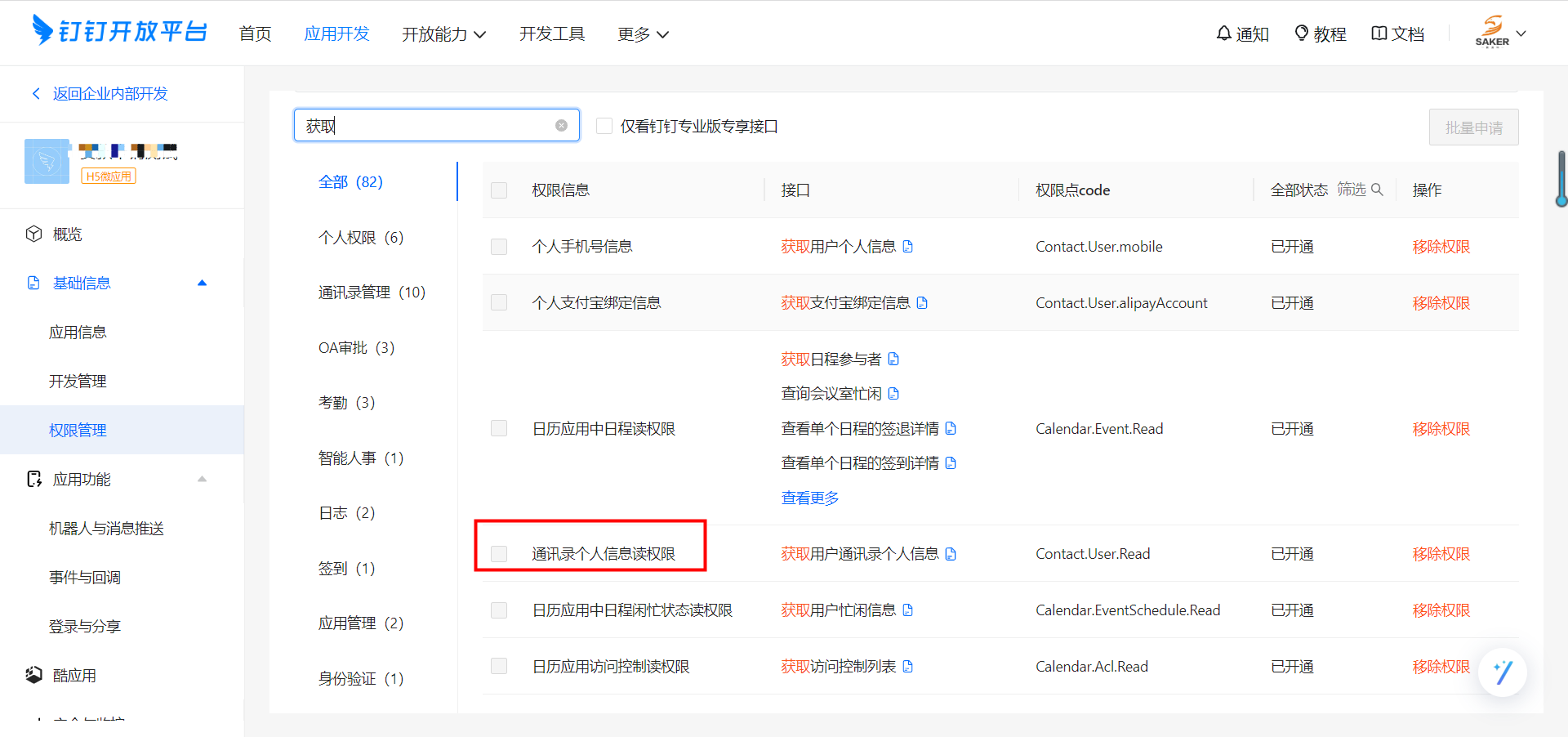Viewport: 1568px width, 737px height.
Task: Open doc icon beside 查看单个日程的签退详情
Action: [x=951, y=428]
